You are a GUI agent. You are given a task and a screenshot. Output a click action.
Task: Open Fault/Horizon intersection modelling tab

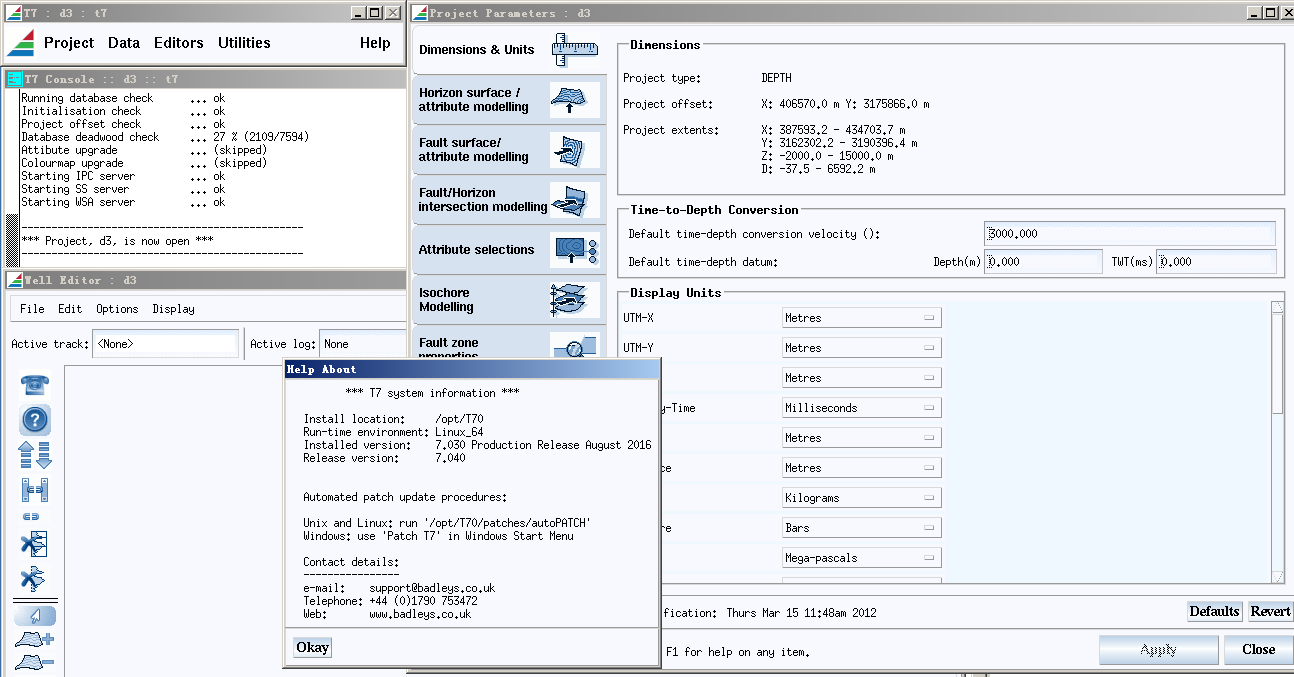tap(509, 199)
